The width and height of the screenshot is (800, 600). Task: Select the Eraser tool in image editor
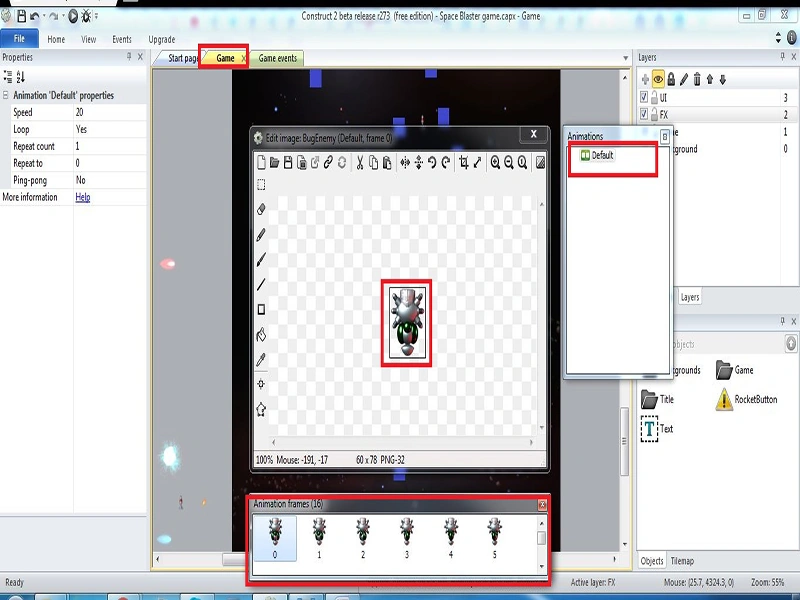tap(261, 209)
